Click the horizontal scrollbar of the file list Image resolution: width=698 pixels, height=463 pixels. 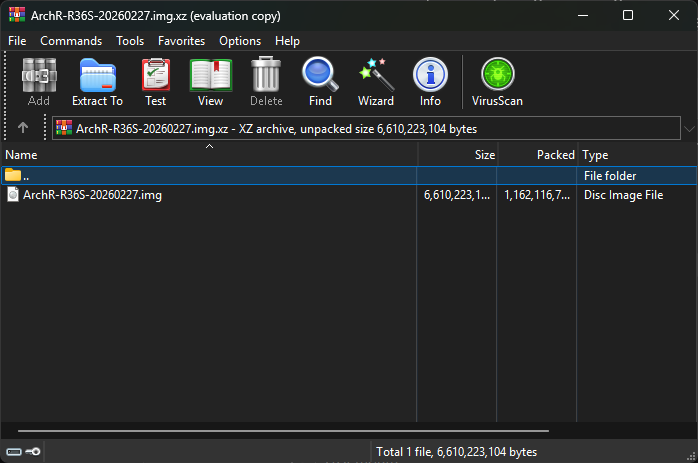(x=283, y=431)
